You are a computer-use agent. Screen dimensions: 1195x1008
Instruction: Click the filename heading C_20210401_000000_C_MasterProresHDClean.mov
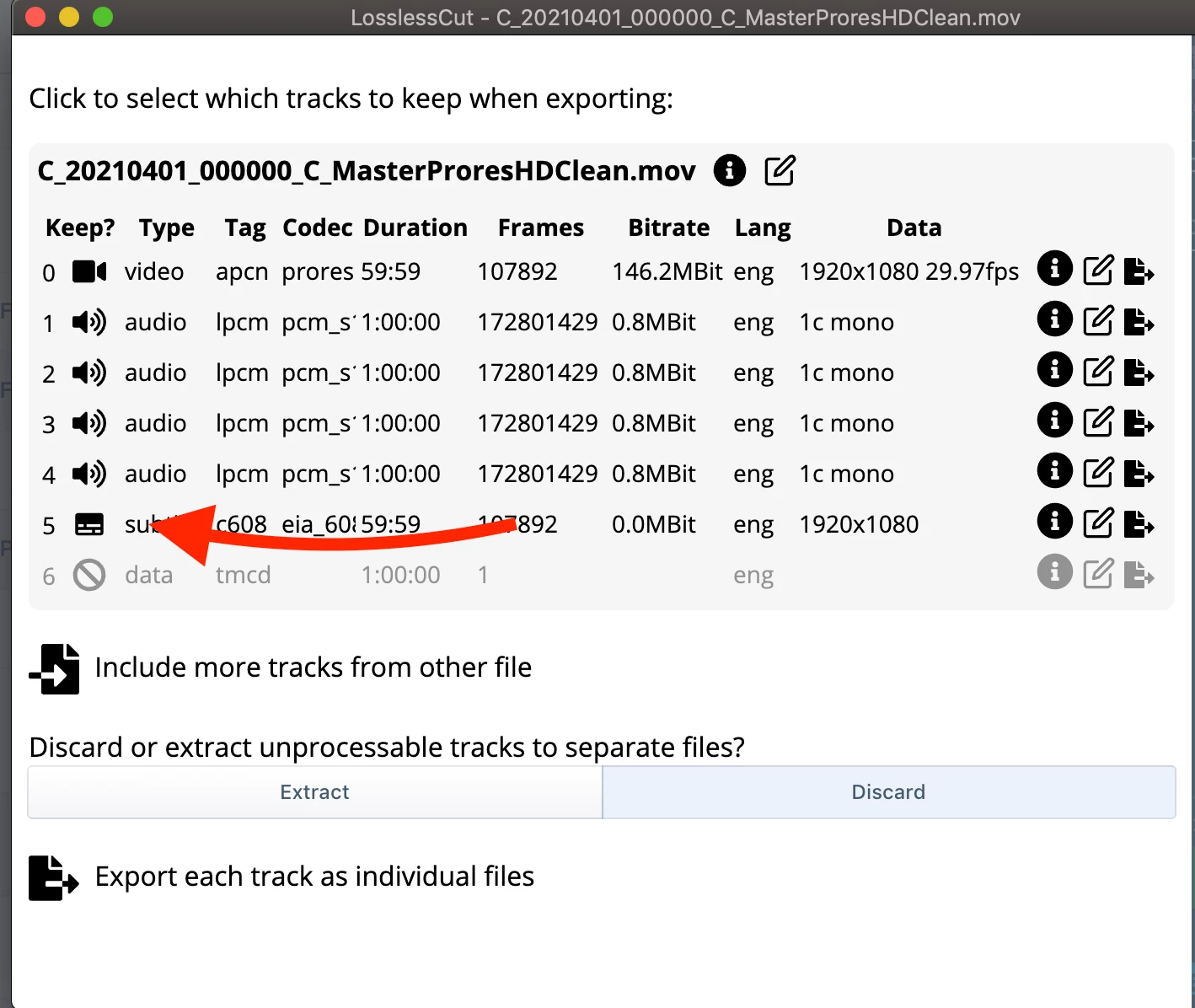pyautogui.click(x=367, y=170)
